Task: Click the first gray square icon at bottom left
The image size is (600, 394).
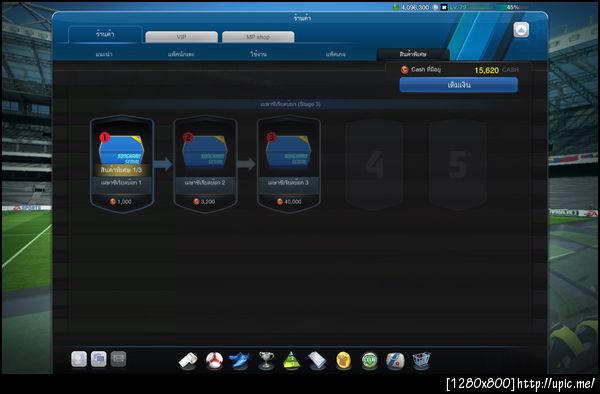Action: pos(79,360)
